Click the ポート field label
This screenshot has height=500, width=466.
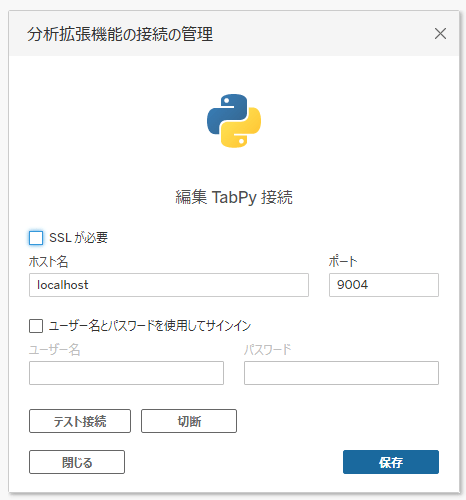pyautogui.click(x=343, y=261)
